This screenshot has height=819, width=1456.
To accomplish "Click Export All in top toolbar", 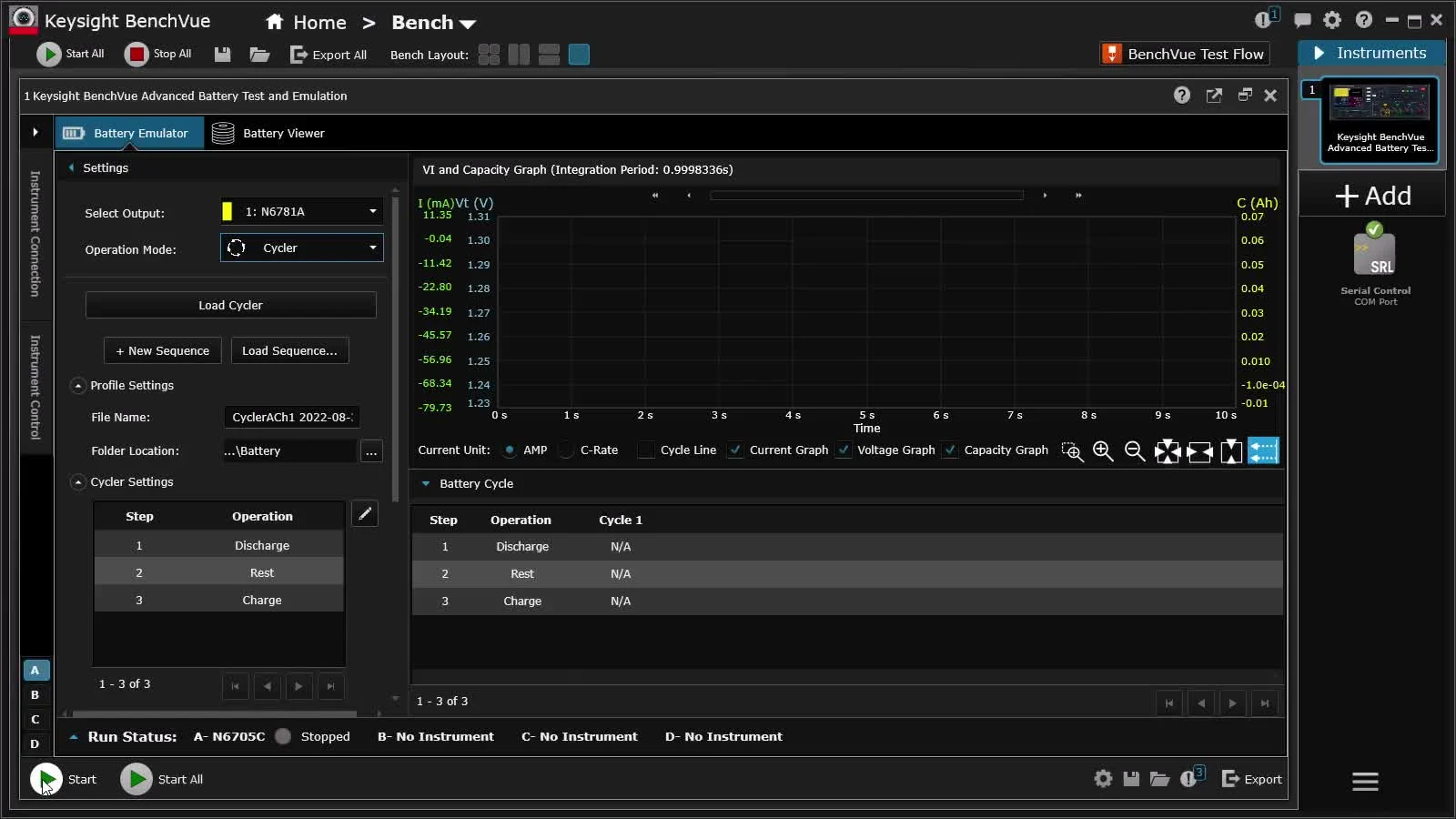I will click(x=329, y=55).
